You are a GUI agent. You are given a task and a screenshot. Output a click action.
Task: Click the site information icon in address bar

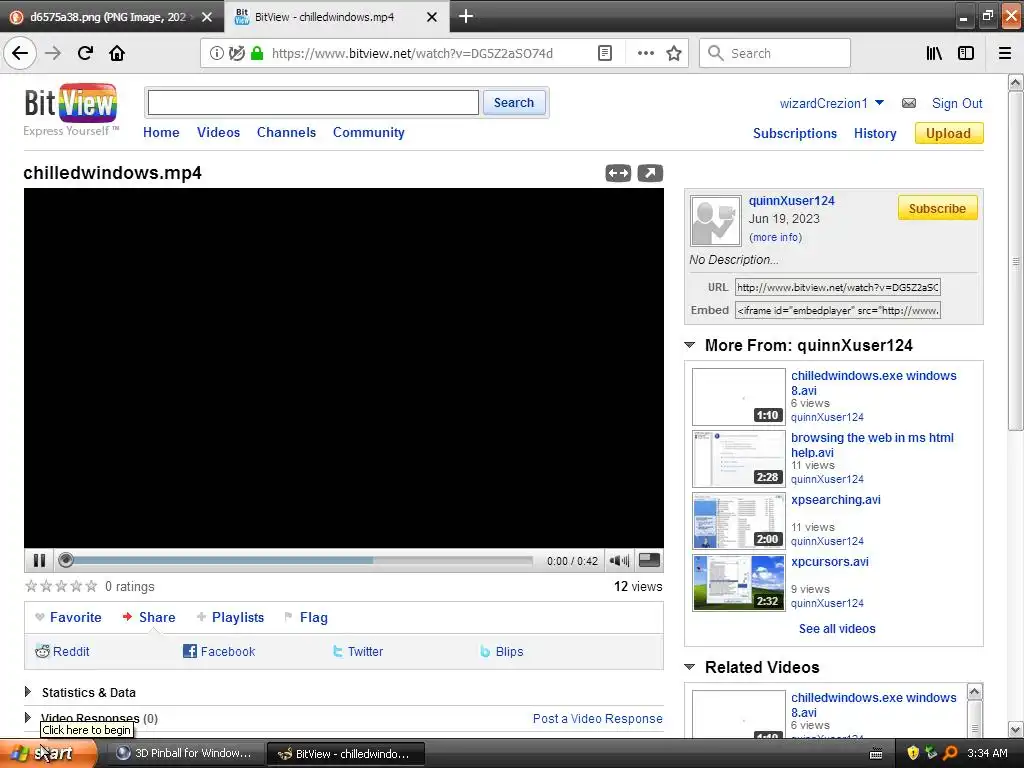click(x=217, y=54)
